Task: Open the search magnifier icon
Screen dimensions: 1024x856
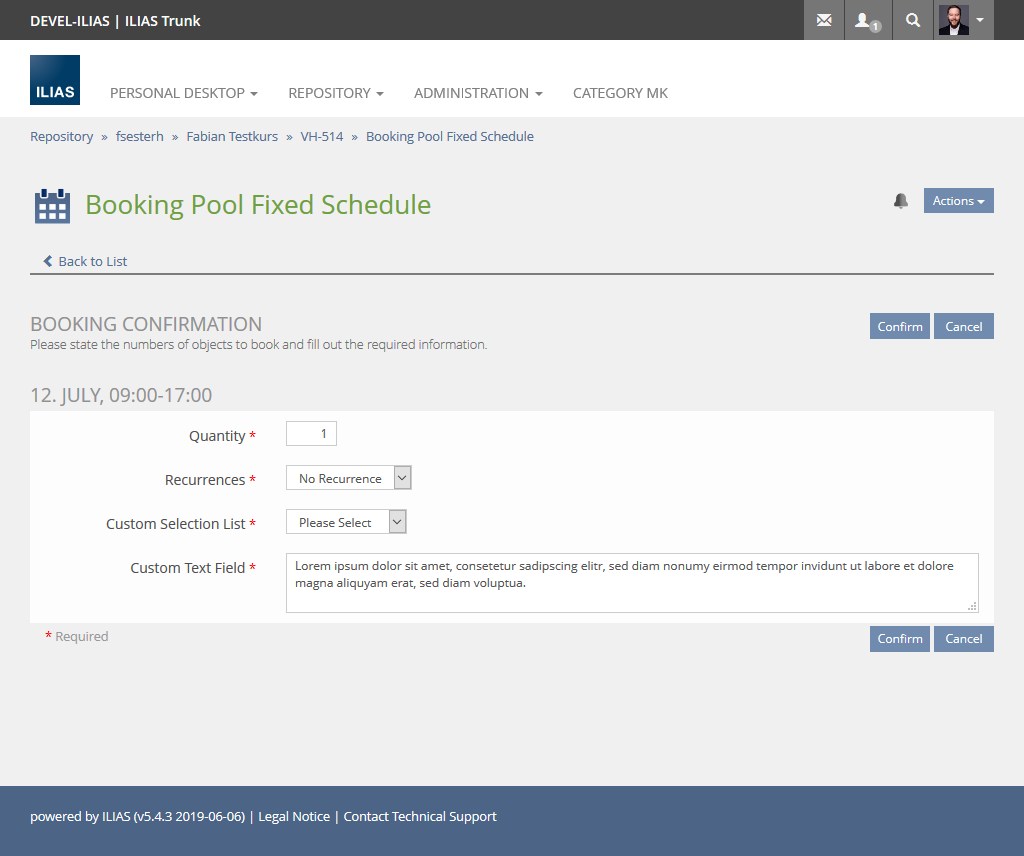Action: point(911,20)
